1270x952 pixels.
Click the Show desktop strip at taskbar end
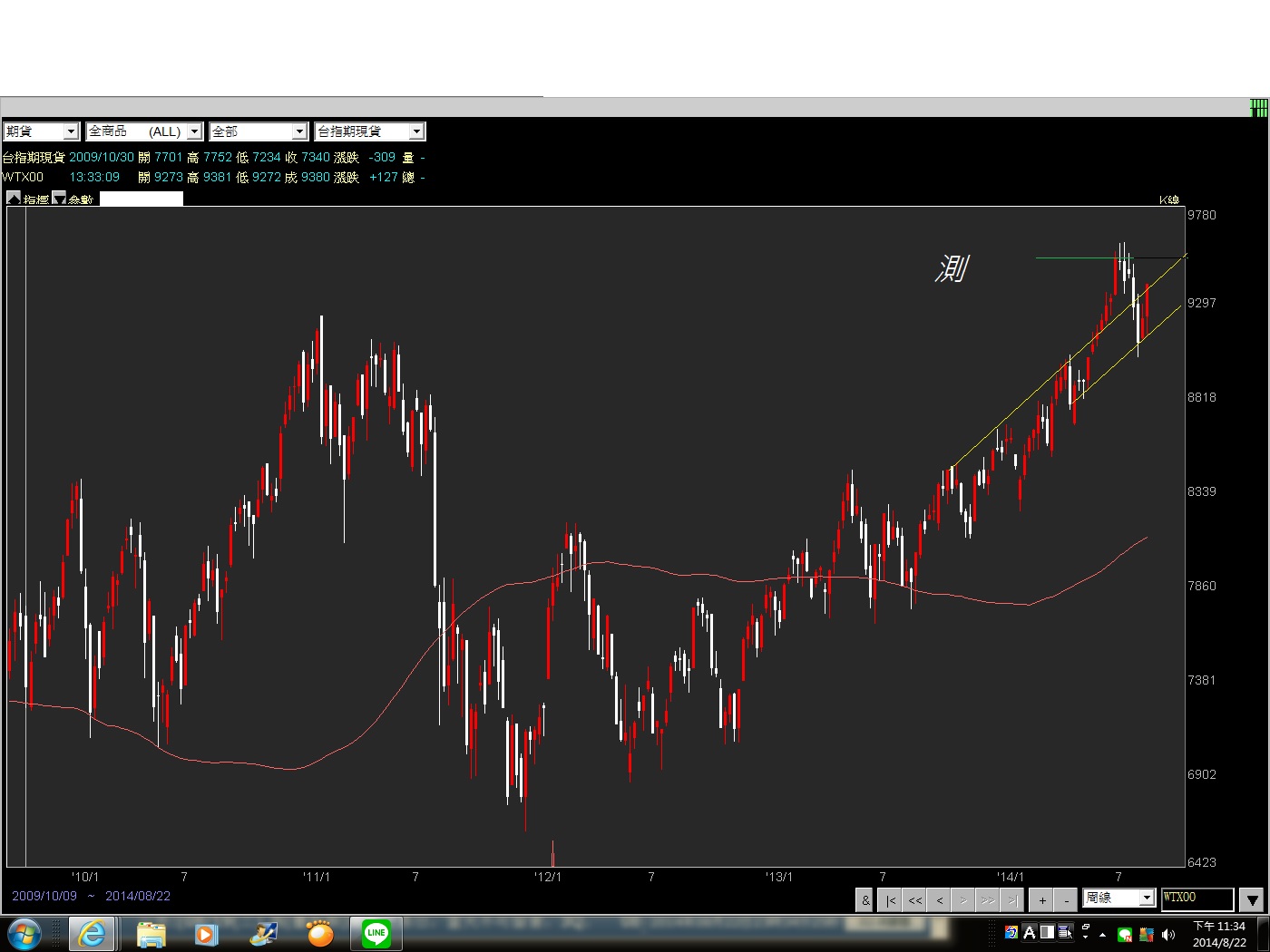click(x=1263, y=934)
